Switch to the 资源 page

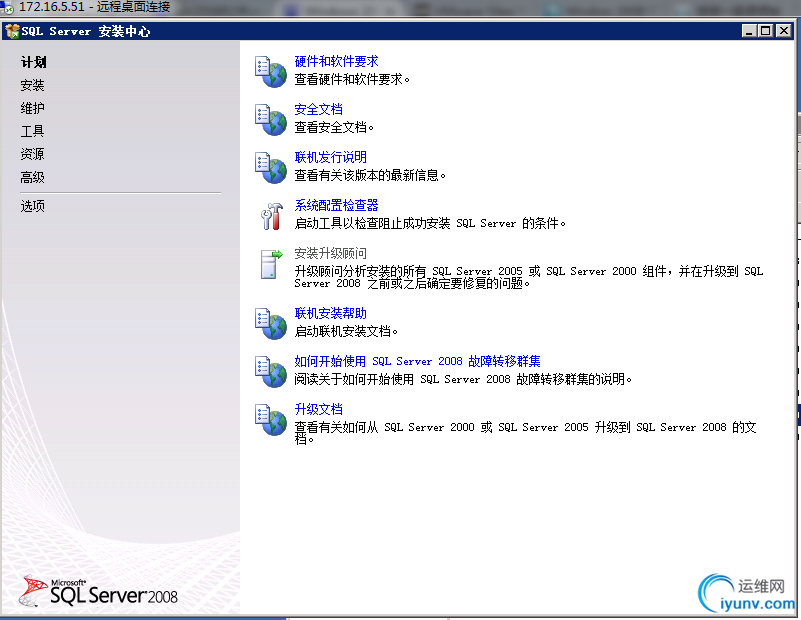click(x=32, y=154)
